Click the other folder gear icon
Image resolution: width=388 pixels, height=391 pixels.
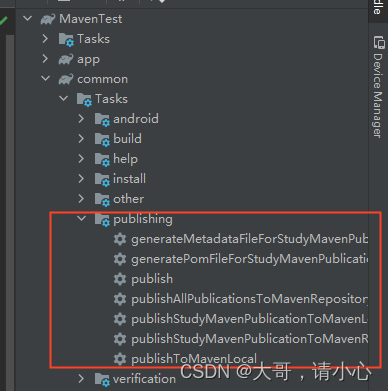(x=102, y=200)
